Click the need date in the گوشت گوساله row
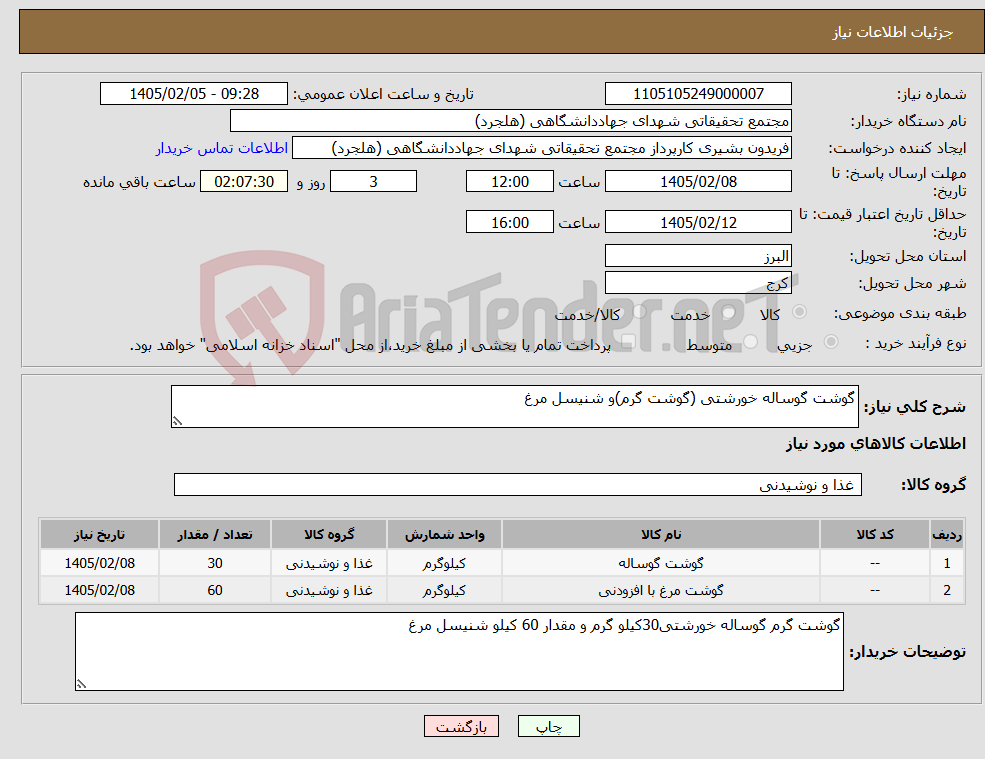The width and height of the screenshot is (985, 759). 99,563
